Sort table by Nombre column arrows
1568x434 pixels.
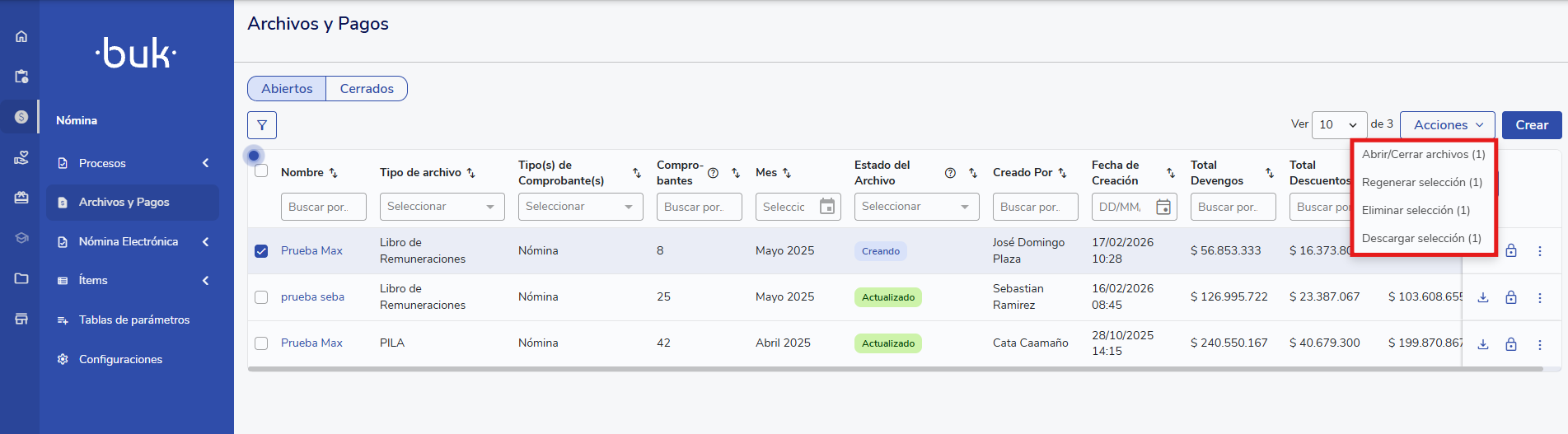click(334, 173)
